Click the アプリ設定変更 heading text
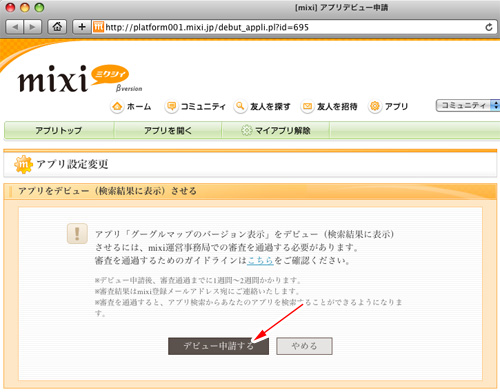The height and width of the screenshot is (392, 500). point(72,164)
